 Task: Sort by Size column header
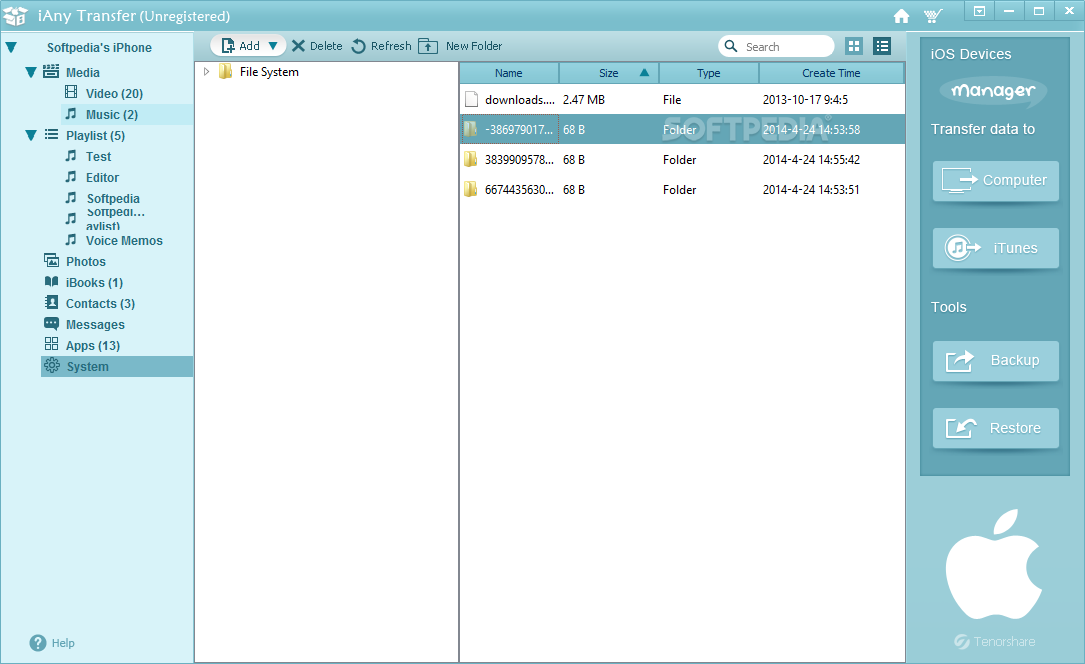(609, 73)
